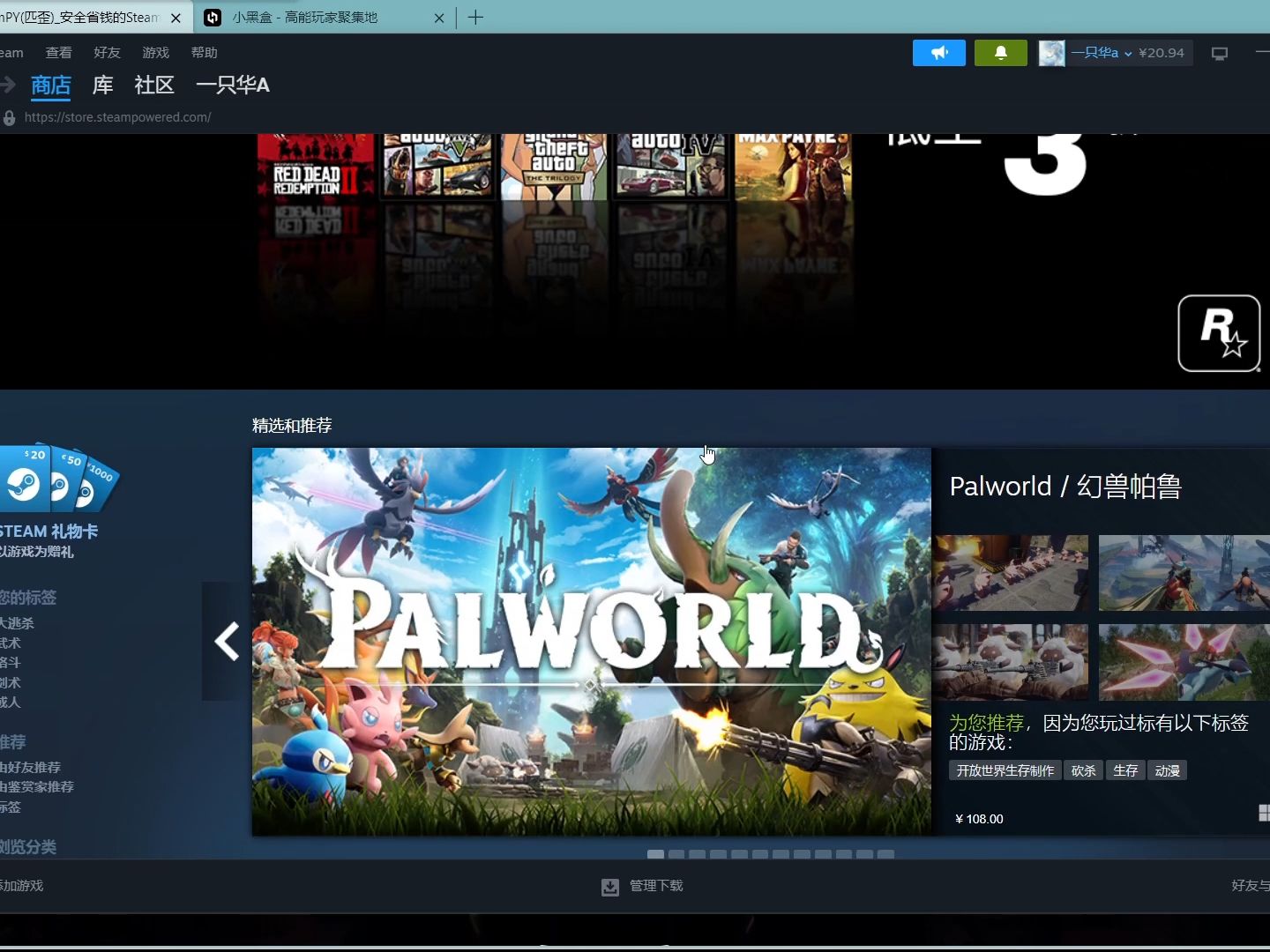The height and width of the screenshot is (952, 1270).
Task: Click the 生存 tag
Action: (1125, 770)
